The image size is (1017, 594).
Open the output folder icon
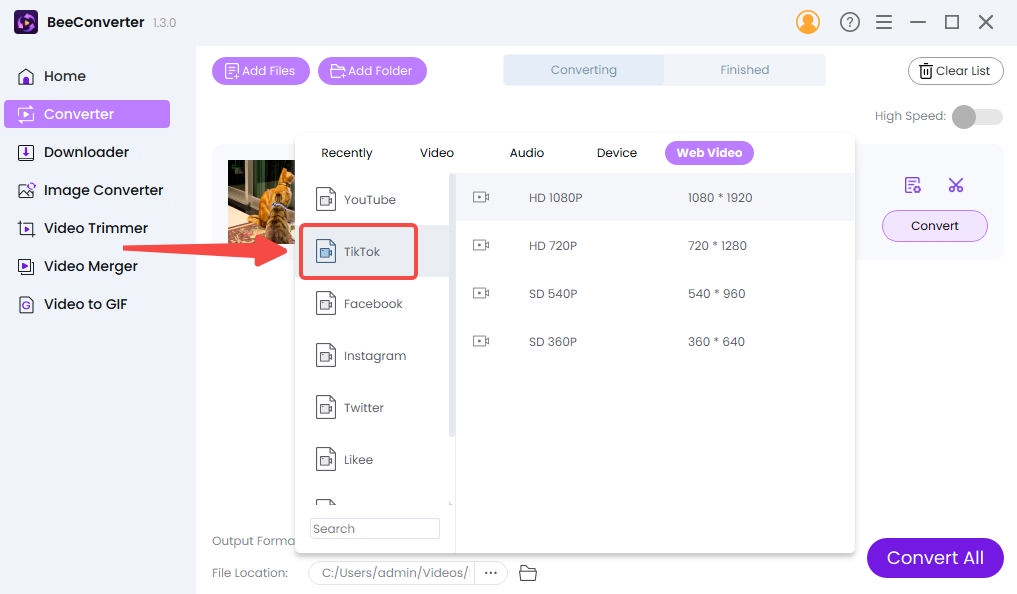[528, 573]
